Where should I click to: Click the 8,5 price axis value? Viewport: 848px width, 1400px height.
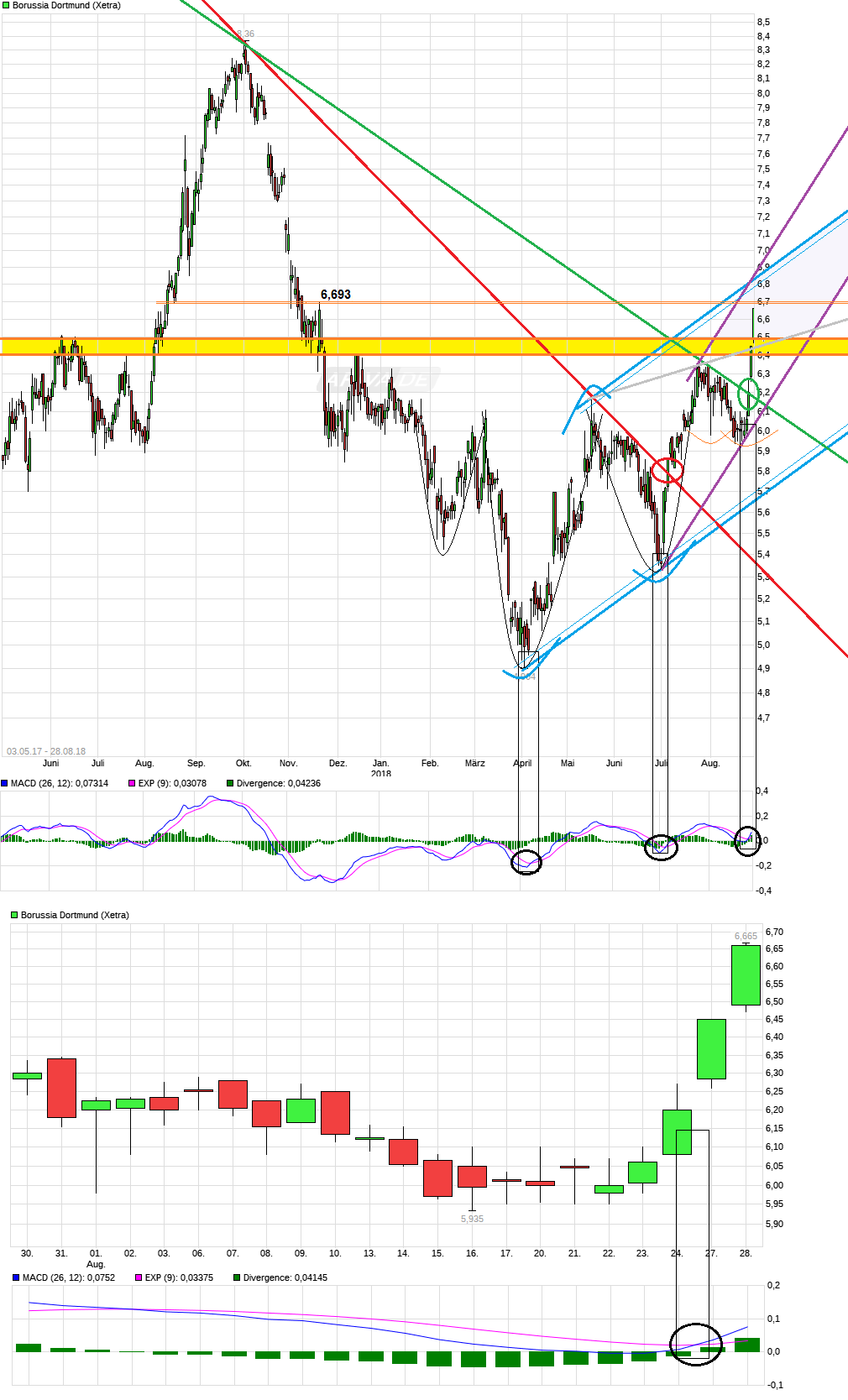click(x=763, y=22)
